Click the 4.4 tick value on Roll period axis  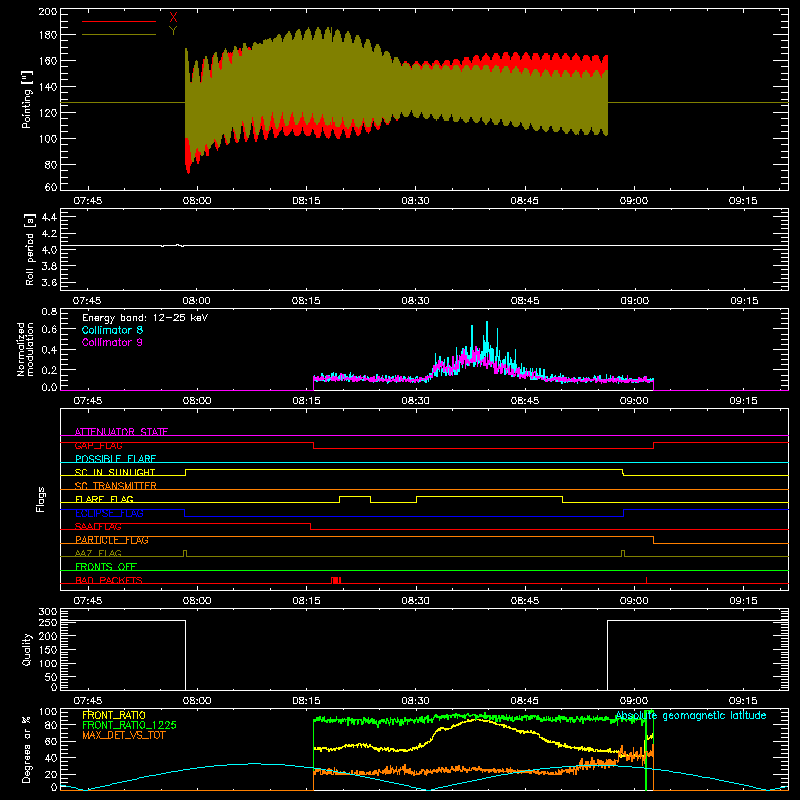click(49, 217)
